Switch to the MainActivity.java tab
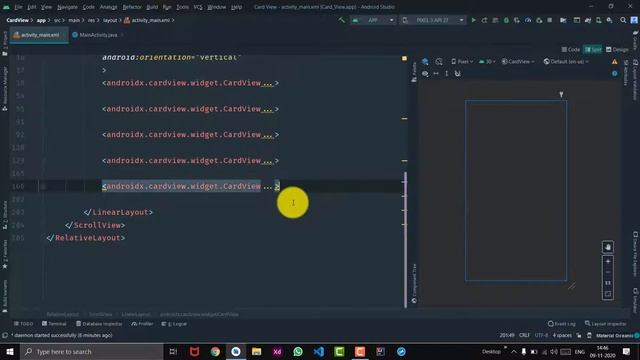This screenshot has height=360, width=640. [x=98, y=35]
